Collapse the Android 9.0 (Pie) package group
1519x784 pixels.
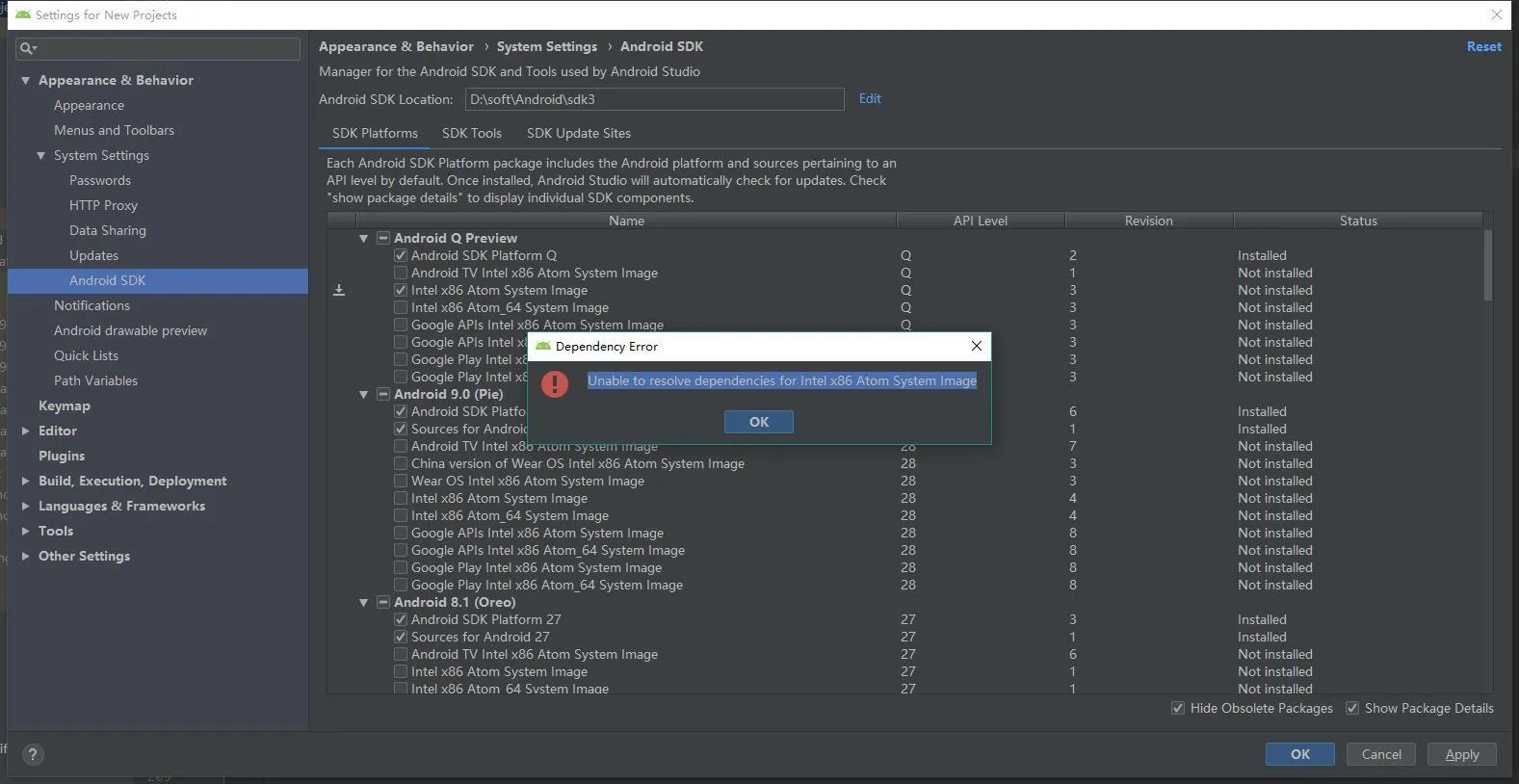[x=364, y=394]
